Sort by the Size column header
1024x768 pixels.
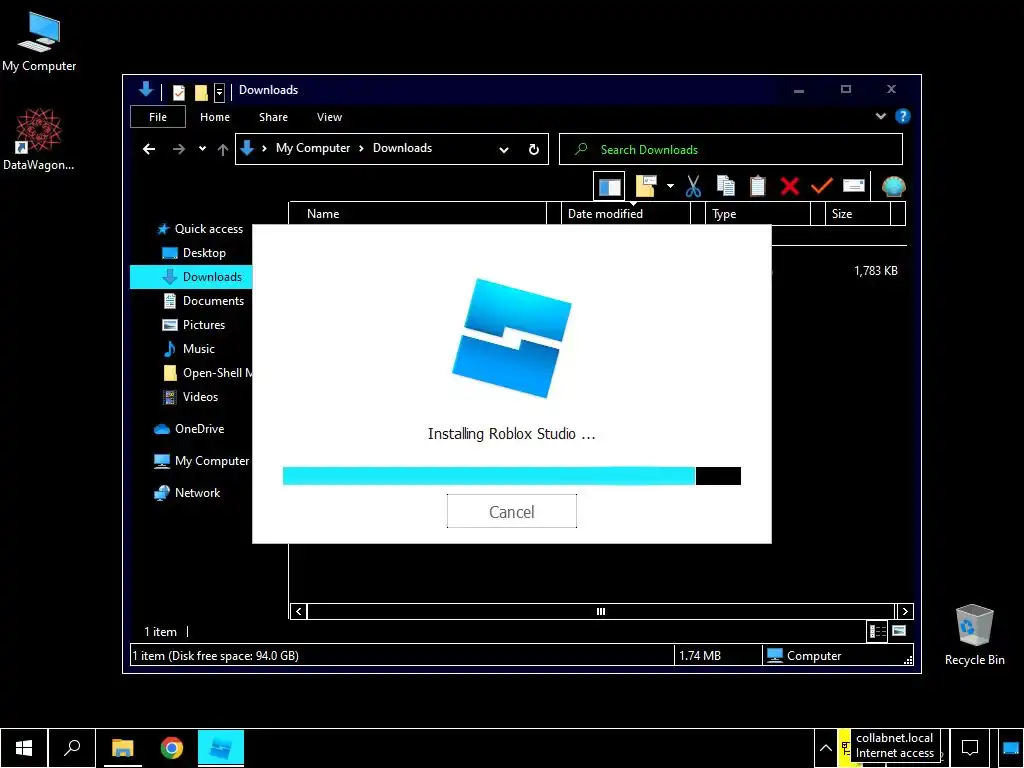pyautogui.click(x=857, y=214)
